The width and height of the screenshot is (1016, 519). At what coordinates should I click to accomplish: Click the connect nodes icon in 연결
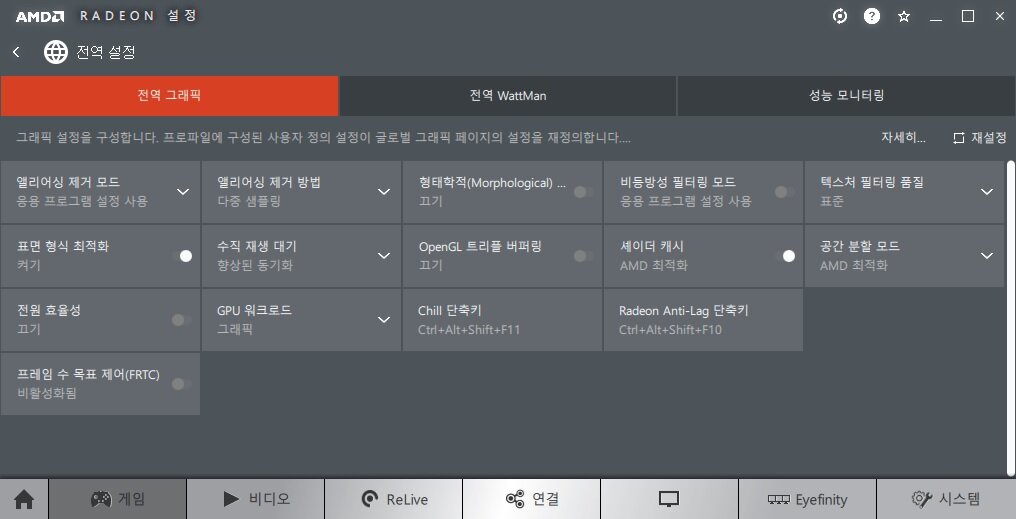(514, 499)
